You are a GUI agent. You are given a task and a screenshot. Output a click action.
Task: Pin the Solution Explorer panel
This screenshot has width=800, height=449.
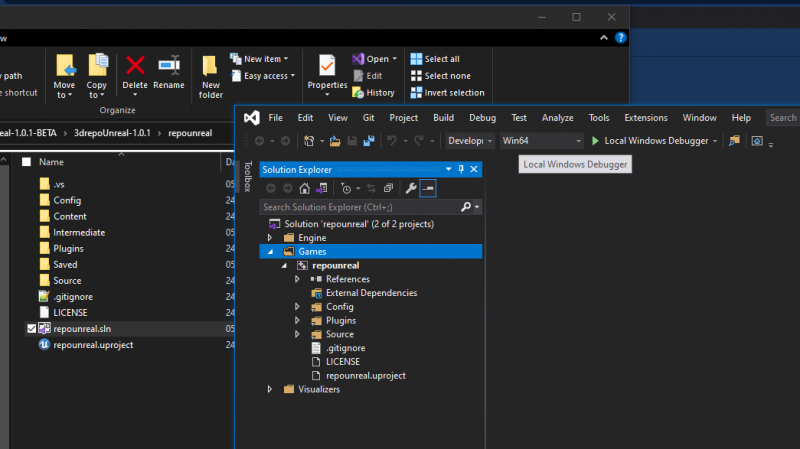(x=461, y=169)
